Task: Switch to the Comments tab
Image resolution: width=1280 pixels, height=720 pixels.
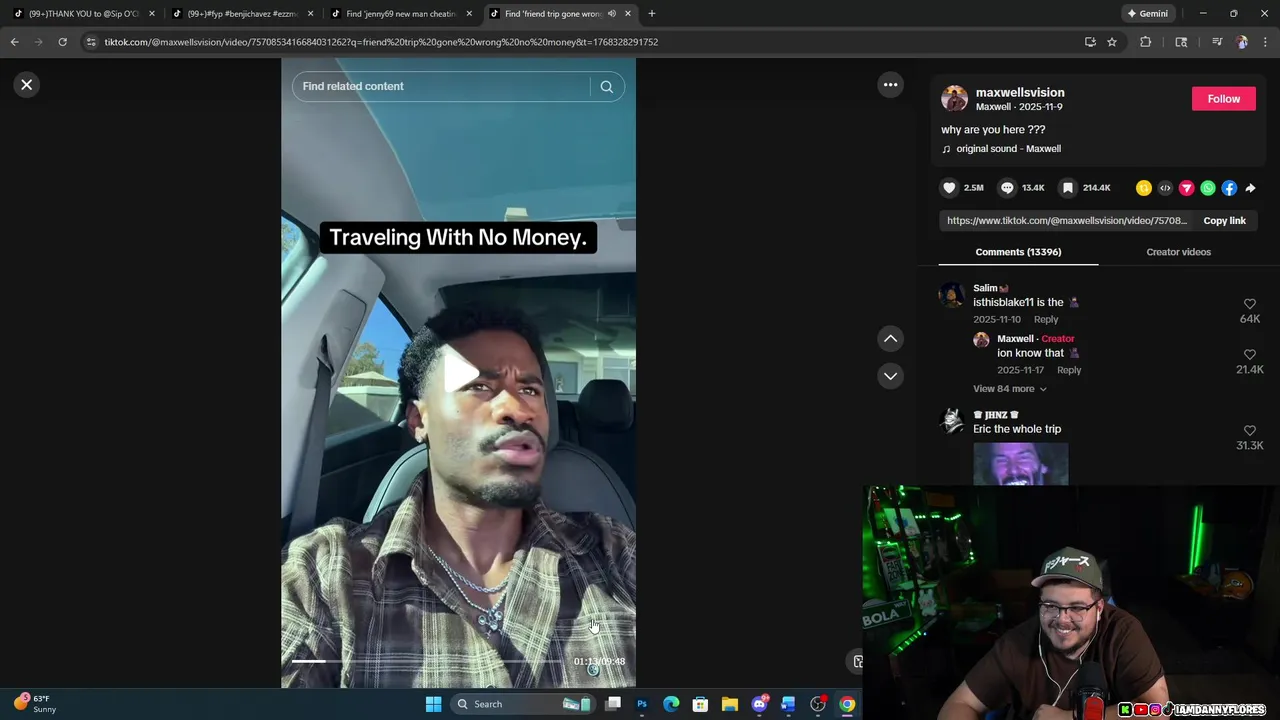Action: coord(1018,252)
